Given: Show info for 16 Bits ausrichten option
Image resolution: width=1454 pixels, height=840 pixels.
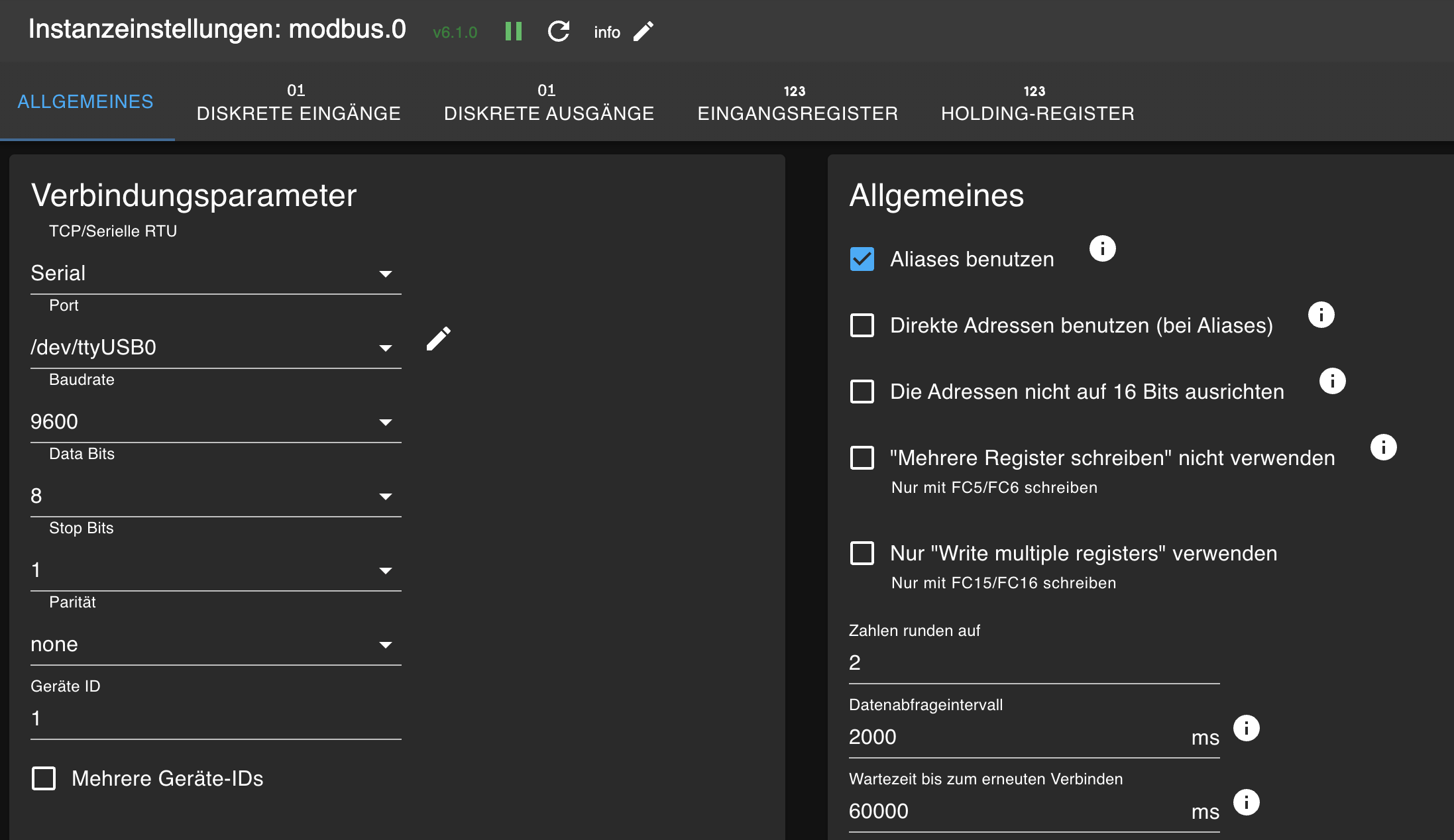Looking at the screenshot, I should (x=1332, y=381).
